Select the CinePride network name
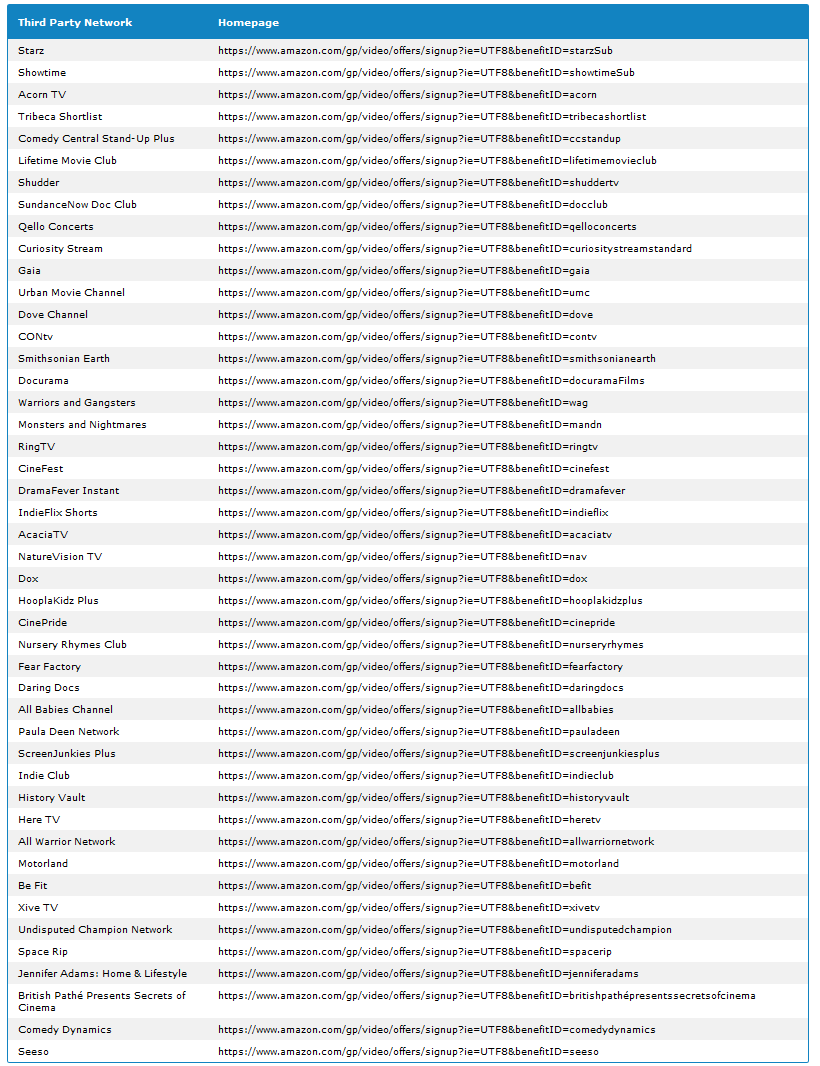 click(43, 622)
